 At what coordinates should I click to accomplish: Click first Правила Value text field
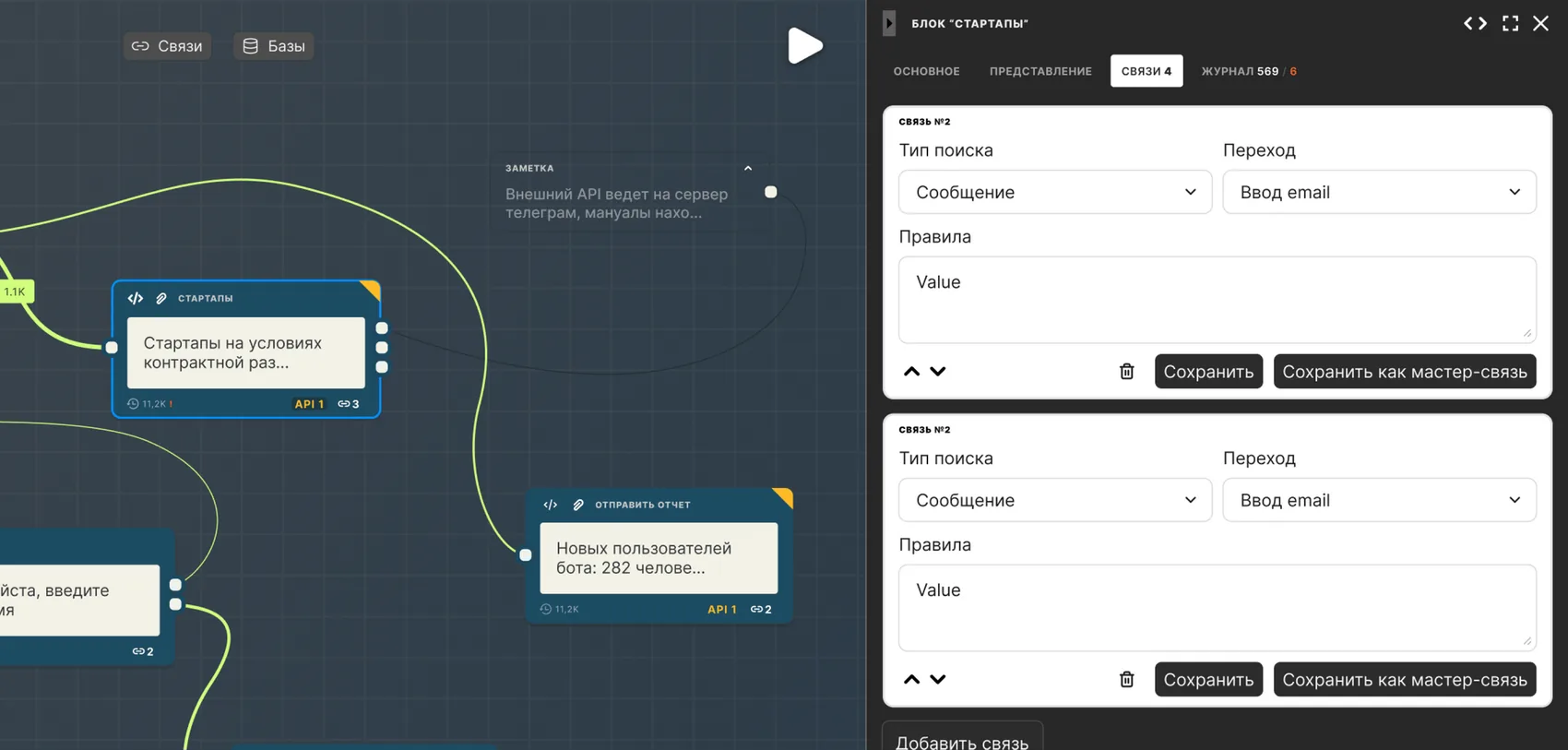(1218, 300)
